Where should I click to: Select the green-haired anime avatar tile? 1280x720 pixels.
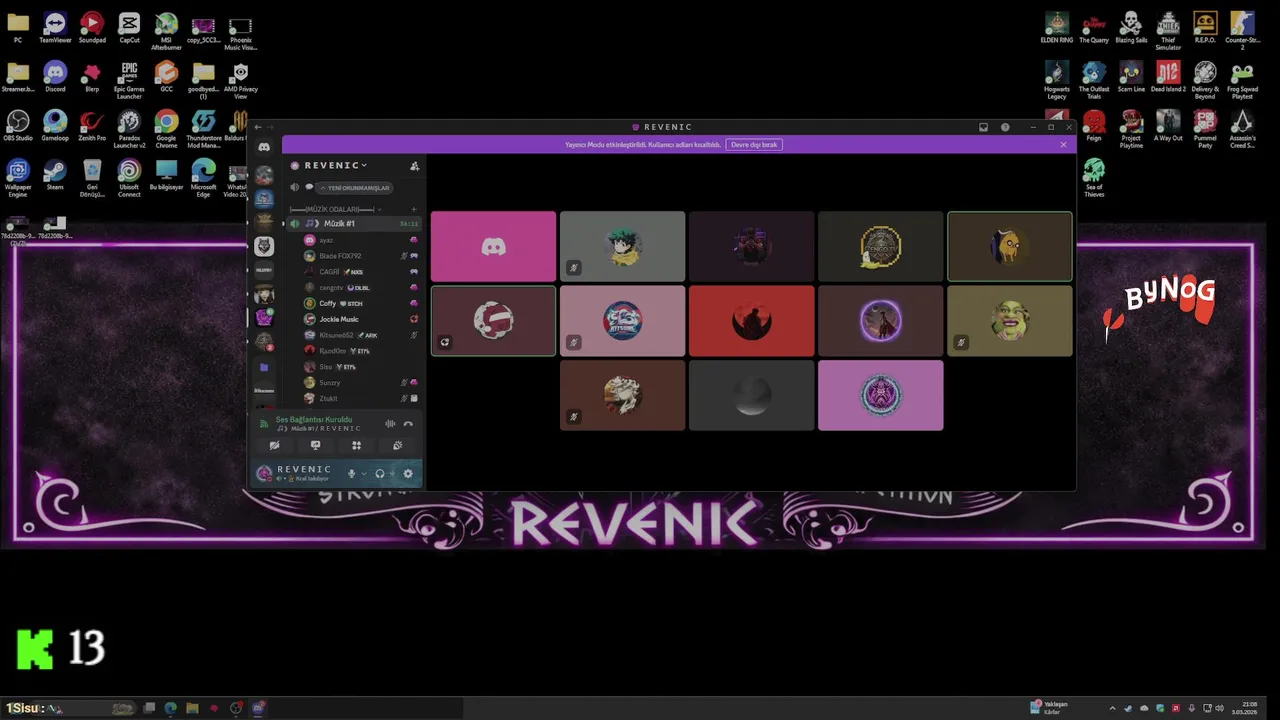click(622, 246)
